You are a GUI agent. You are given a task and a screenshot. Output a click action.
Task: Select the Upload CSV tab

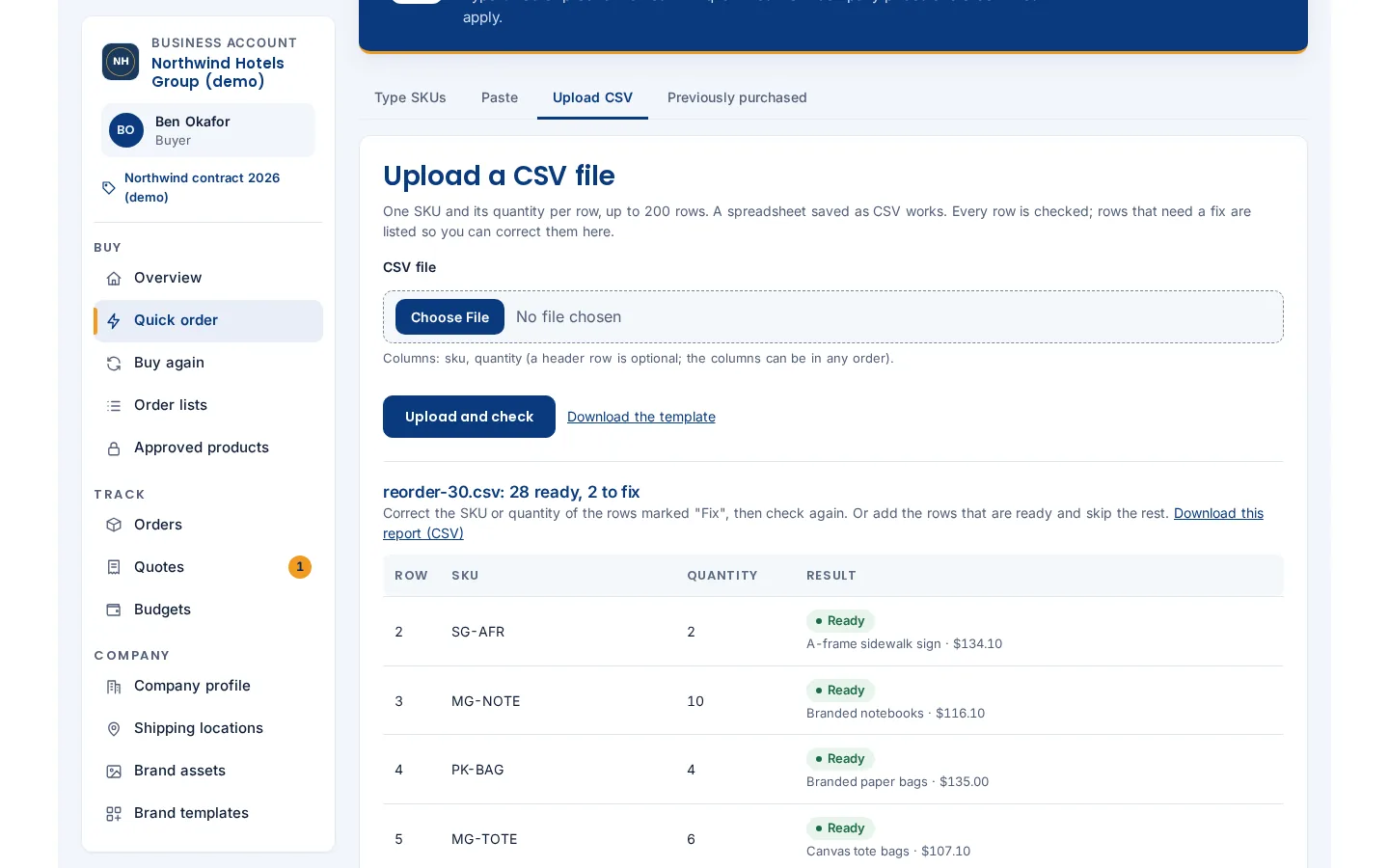592,97
